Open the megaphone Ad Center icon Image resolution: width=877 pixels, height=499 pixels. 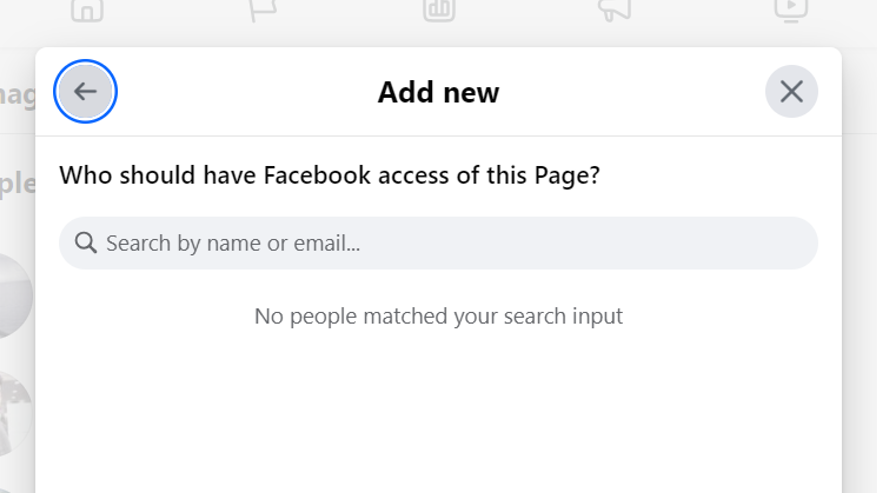614,10
